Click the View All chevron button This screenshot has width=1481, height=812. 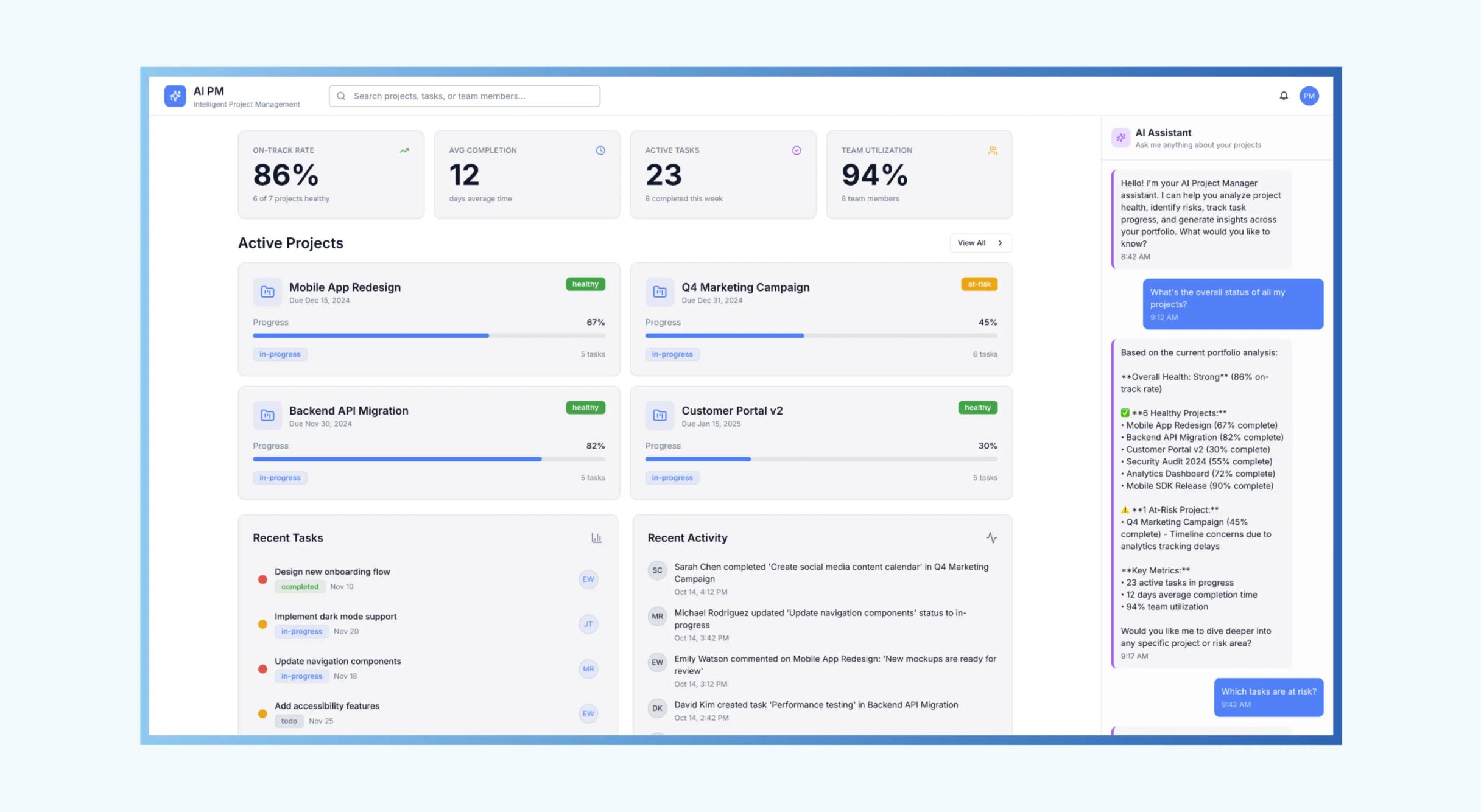click(980, 243)
